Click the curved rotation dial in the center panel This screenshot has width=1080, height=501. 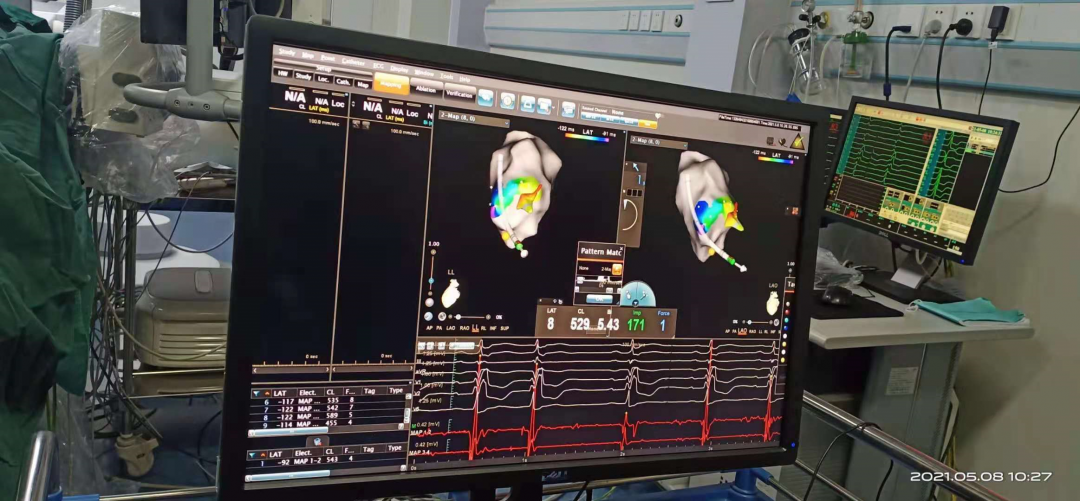coord(630,215)
